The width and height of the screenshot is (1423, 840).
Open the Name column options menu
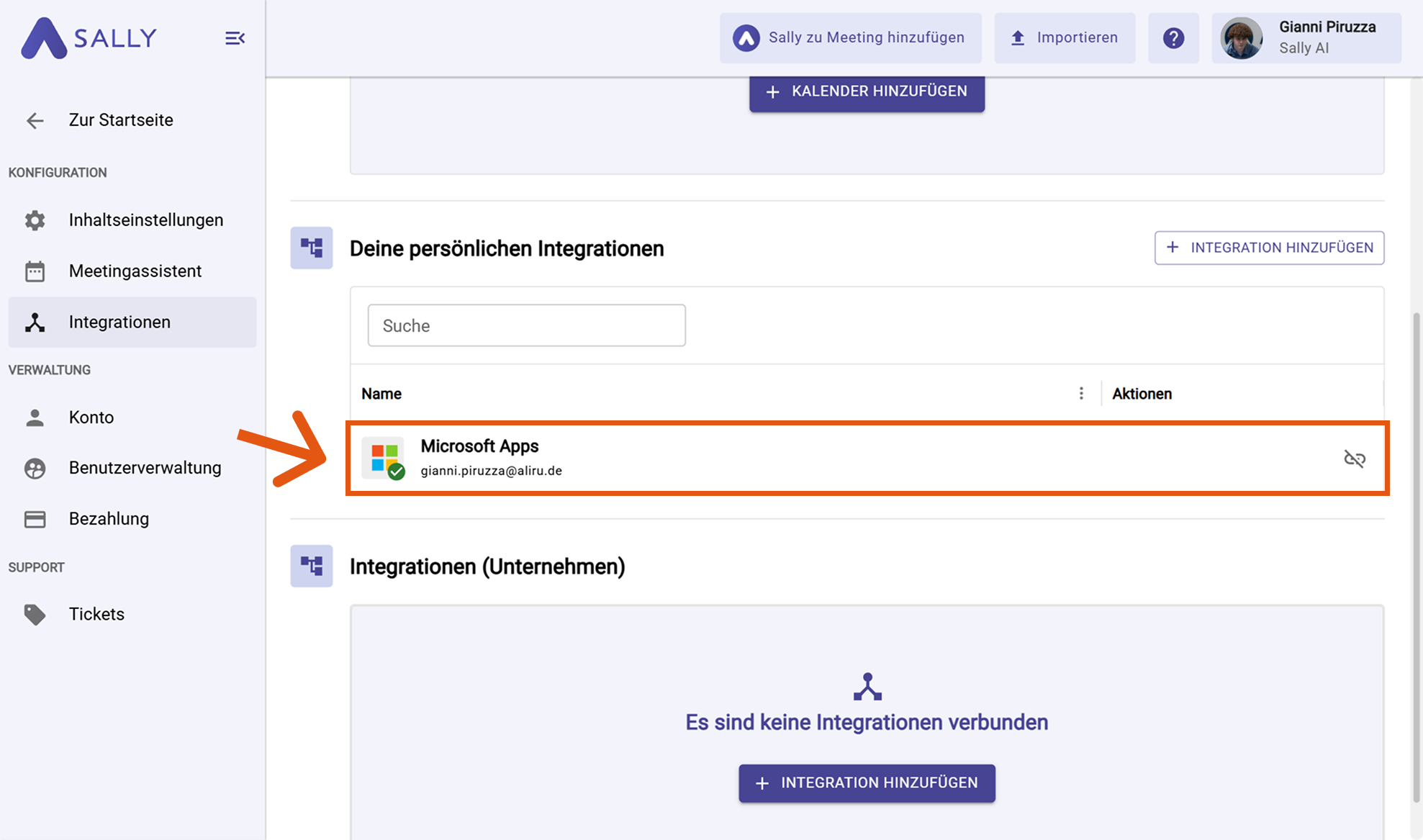tap(1081, 393)
